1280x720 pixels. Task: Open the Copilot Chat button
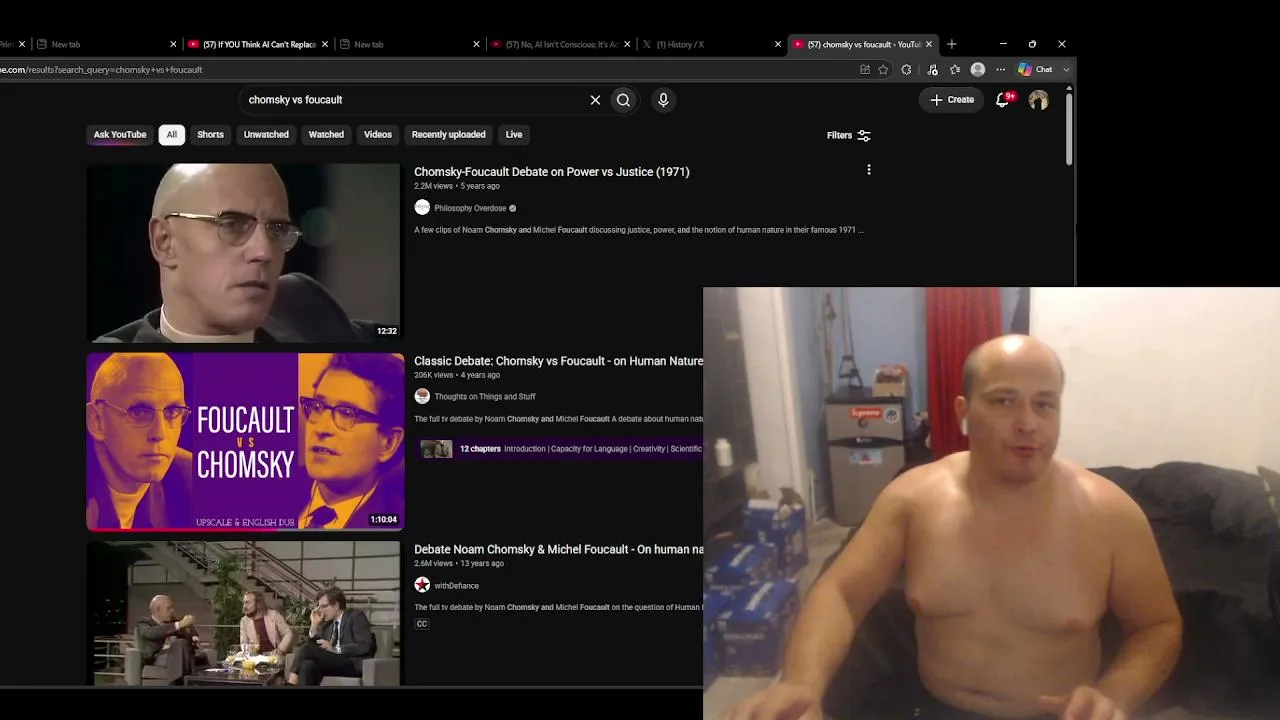pyautogui.click(x=1035, y=70)
